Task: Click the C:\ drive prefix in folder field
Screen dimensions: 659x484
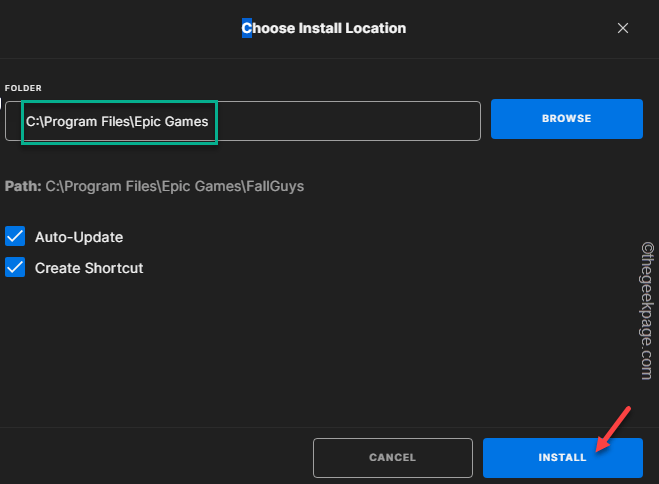Action: (x=34, y=121)
